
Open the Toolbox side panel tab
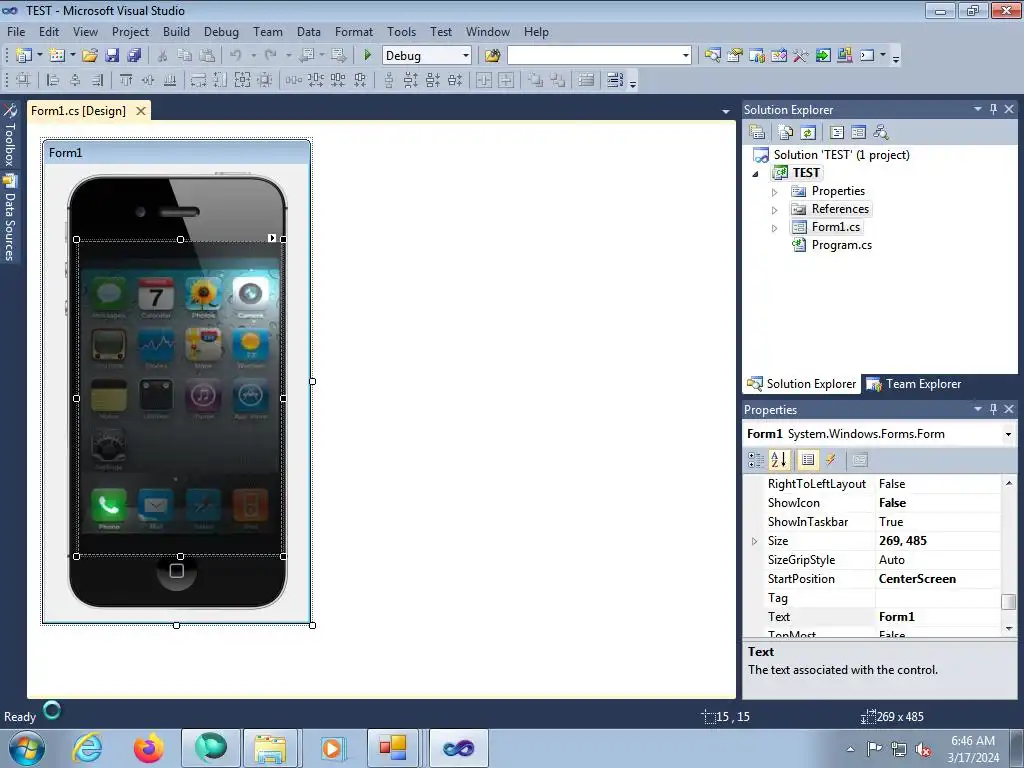pos(9,136)
